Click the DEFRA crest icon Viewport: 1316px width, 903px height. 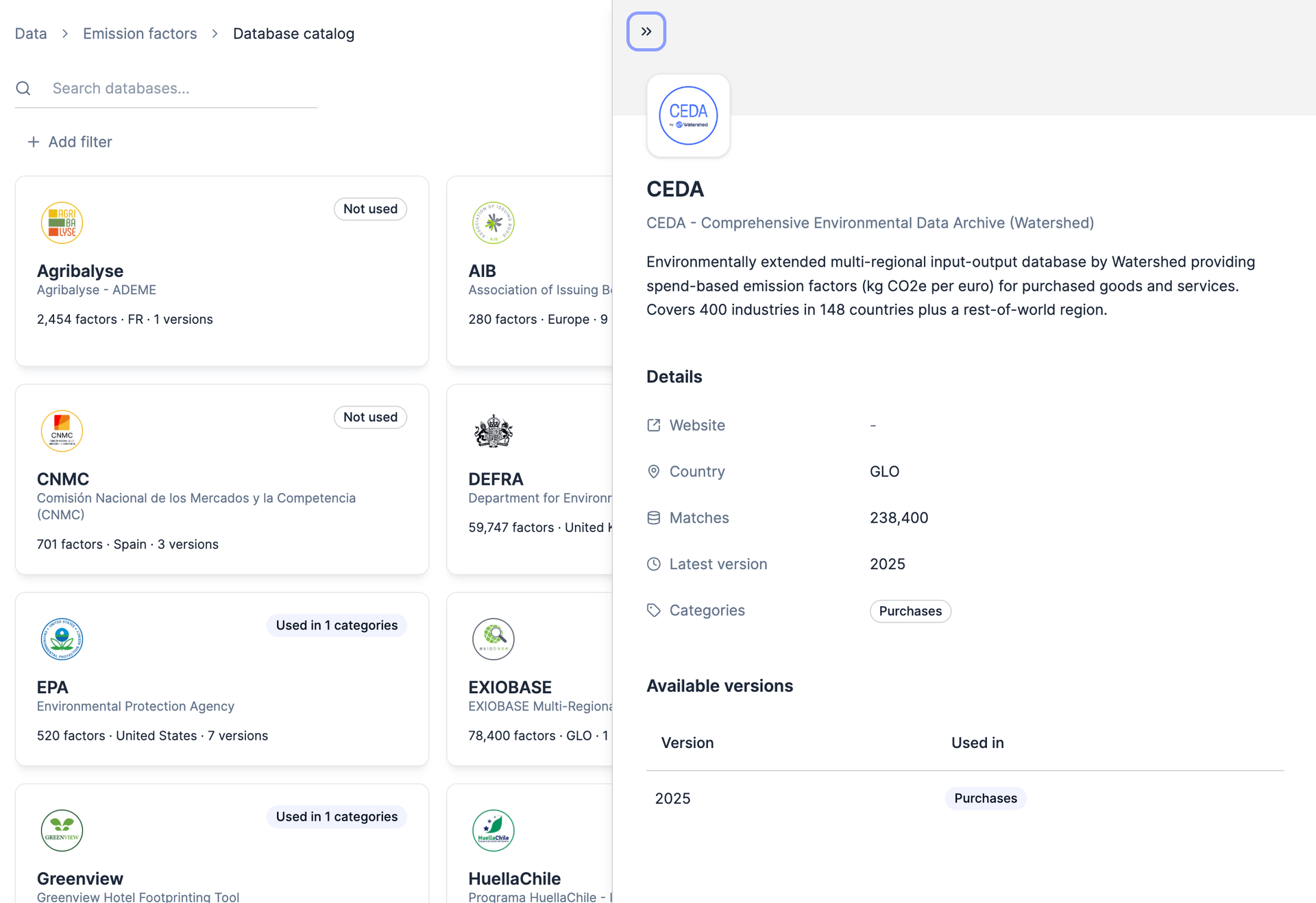click(x=493, y=431)
